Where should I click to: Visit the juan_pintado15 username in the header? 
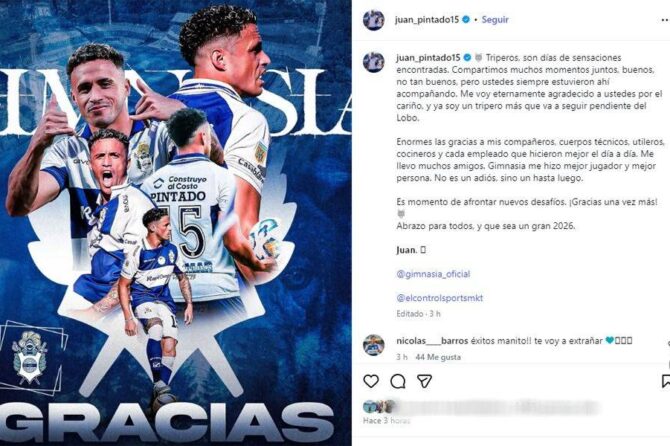tap(427, 20)
